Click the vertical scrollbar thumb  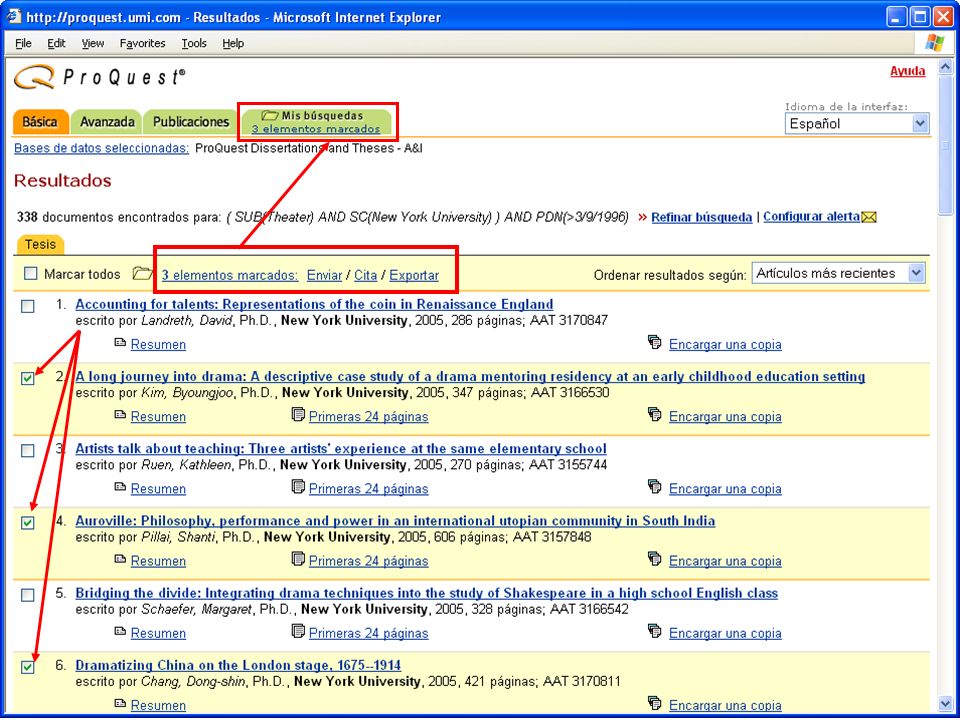(x=945, y=145)
